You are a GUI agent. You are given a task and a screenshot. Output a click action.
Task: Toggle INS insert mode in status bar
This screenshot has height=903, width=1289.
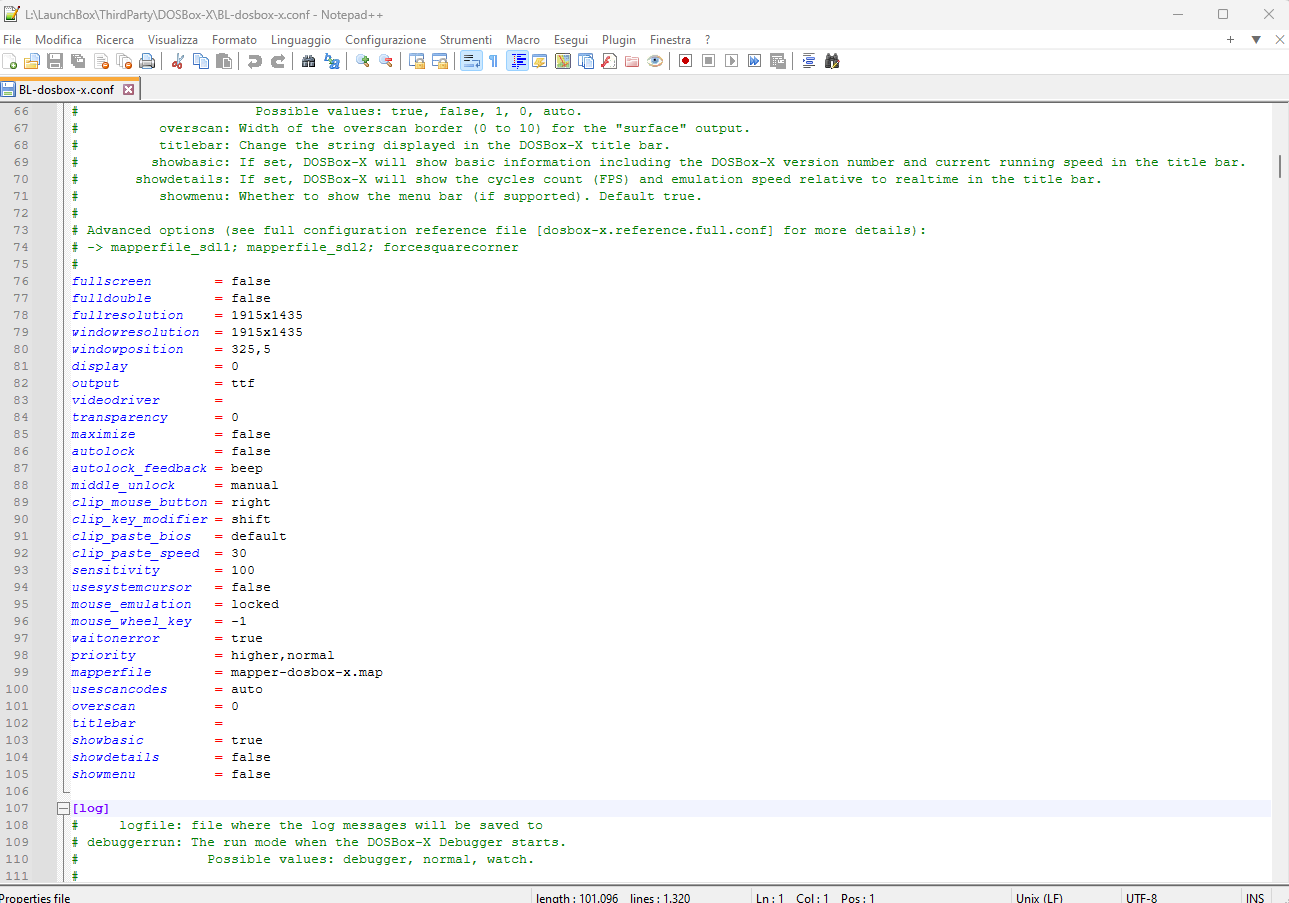point(1255,897)
